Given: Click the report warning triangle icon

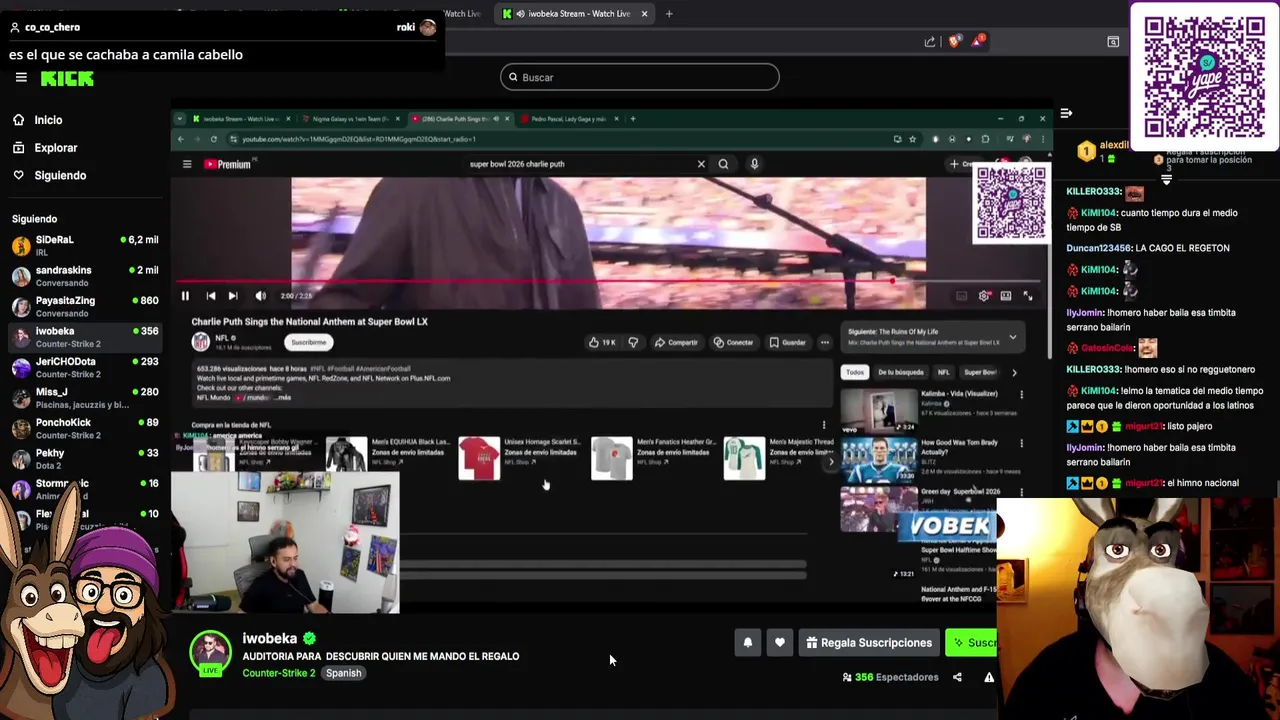Looking at the screenshot, I should click(x=989, y=677).
